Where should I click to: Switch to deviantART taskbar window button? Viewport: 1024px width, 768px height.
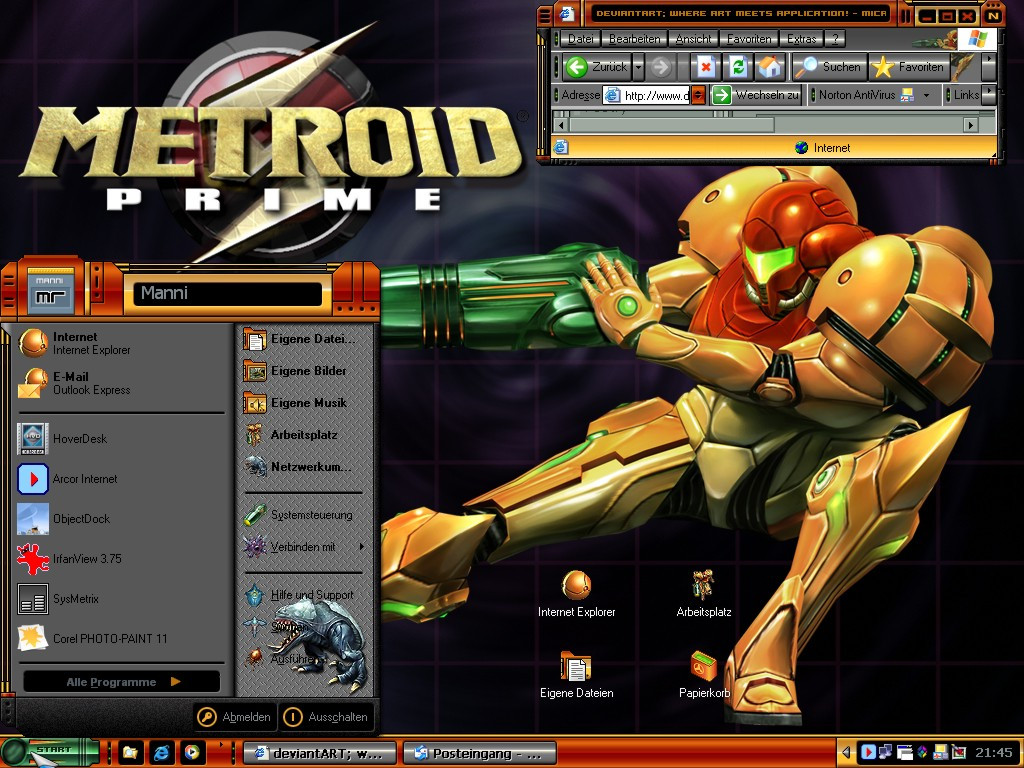pos(320,754)
